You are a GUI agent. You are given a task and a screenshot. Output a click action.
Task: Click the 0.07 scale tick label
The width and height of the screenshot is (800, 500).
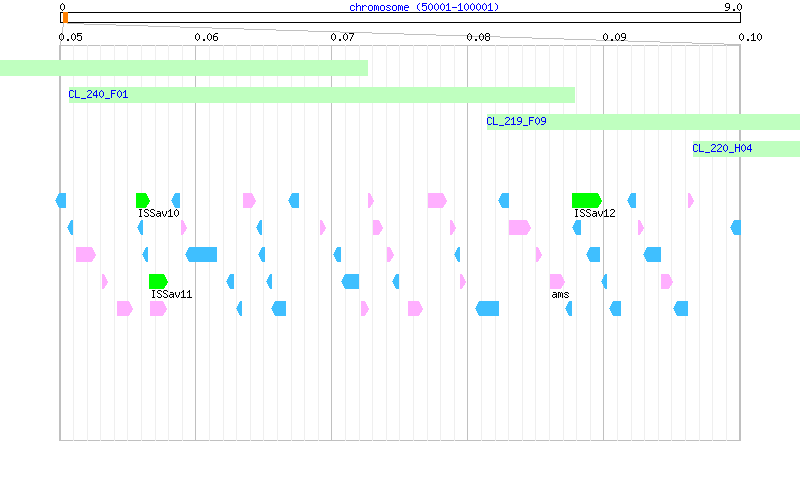click(x=342, y=37)
